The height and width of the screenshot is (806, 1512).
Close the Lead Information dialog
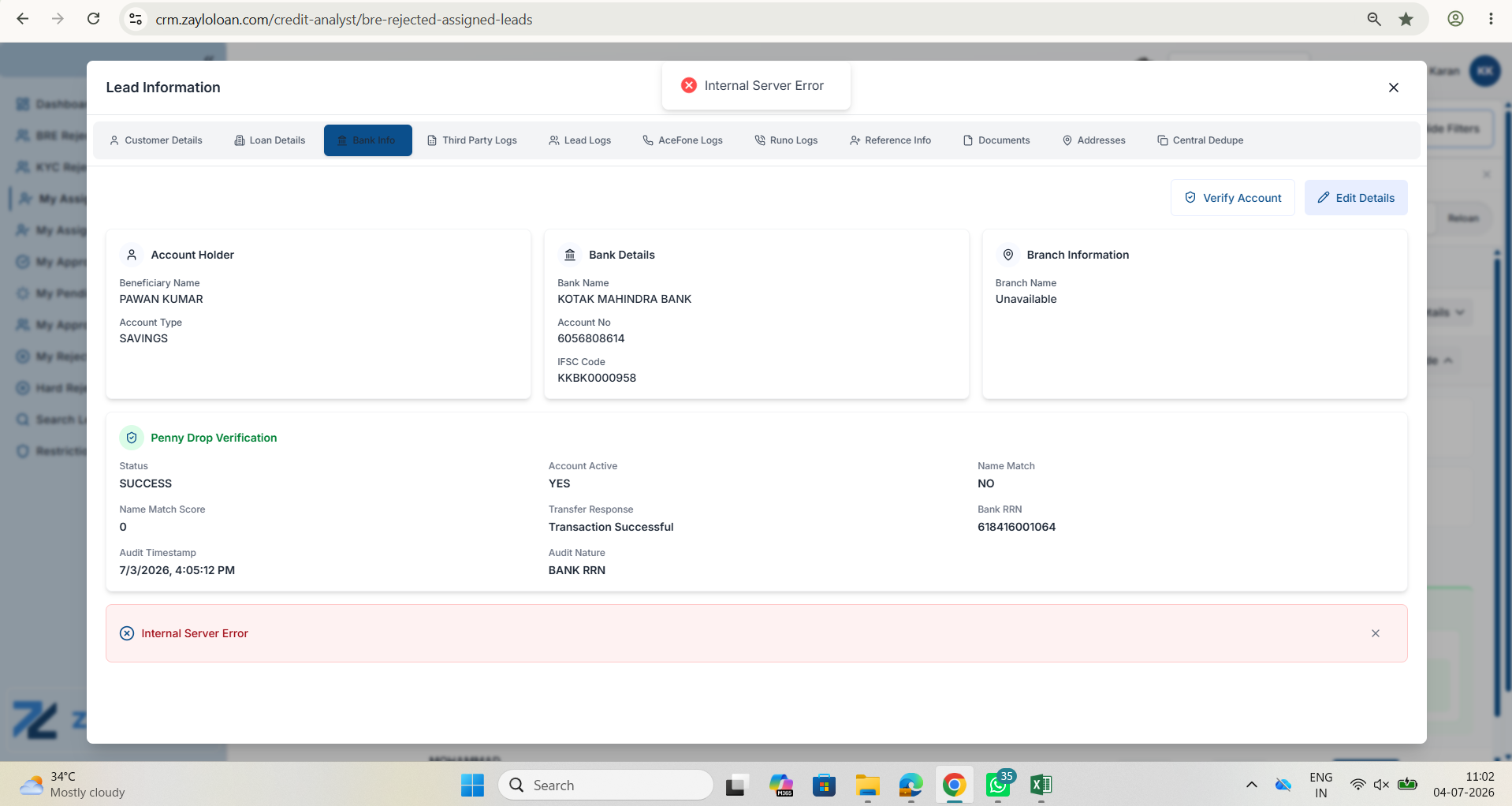coord(1393,88)
